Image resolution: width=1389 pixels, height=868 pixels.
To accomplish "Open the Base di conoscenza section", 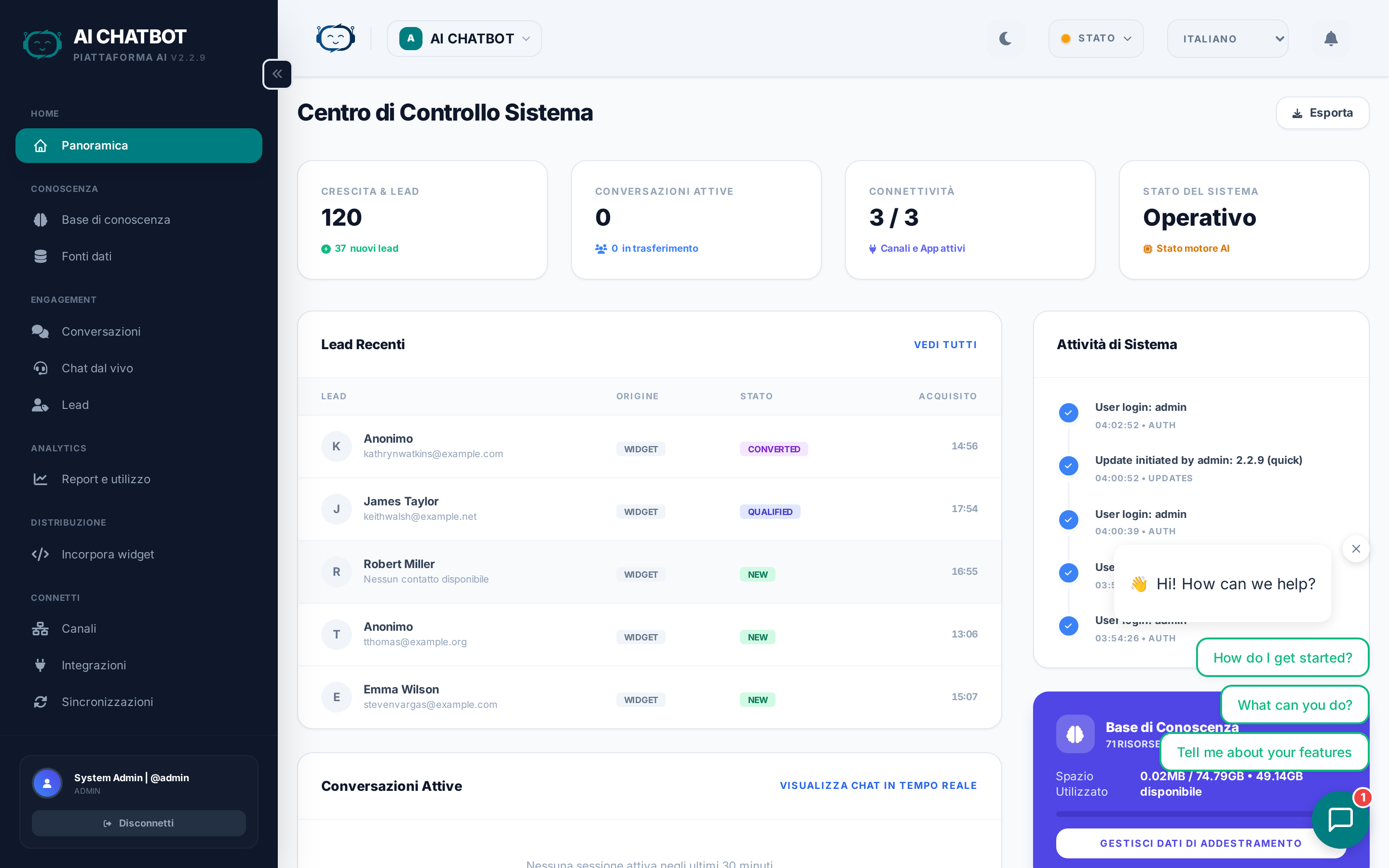I will point(115,219).
